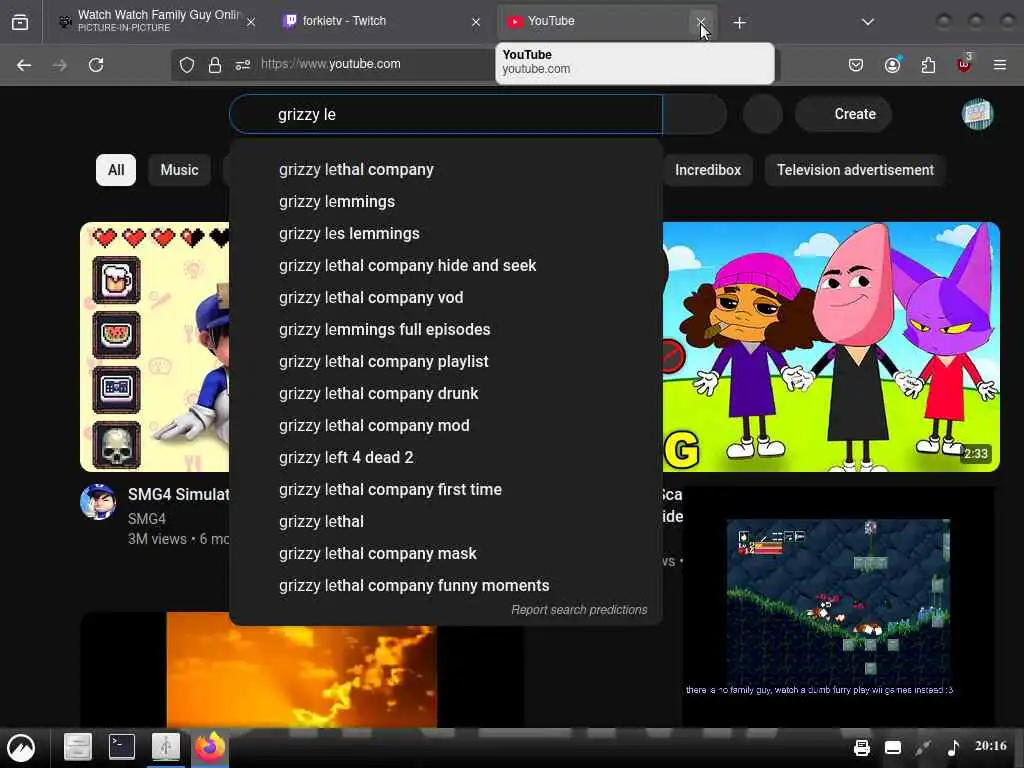Switch to forkietv - Twitch tab
This screenshot has width=1024, height=768.
point(382,21)
